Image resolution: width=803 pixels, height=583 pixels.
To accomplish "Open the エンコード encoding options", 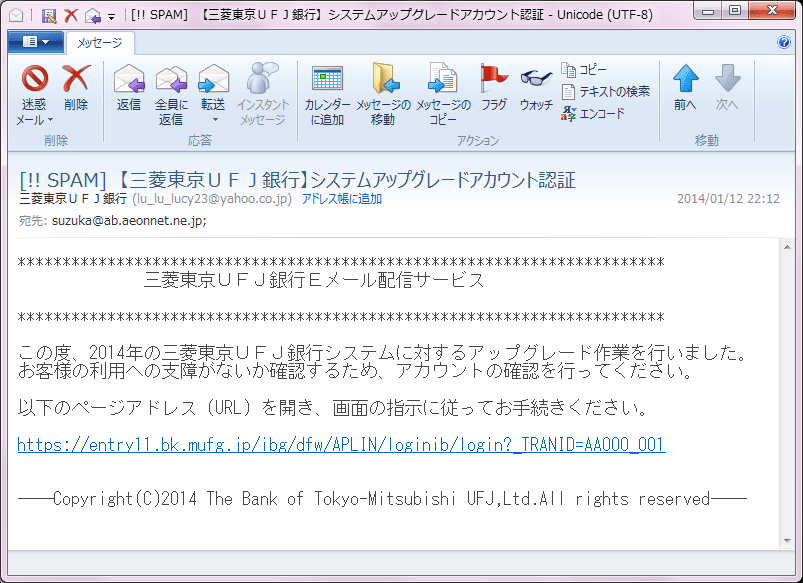I will pyautogui.click(x=593, y=113).
